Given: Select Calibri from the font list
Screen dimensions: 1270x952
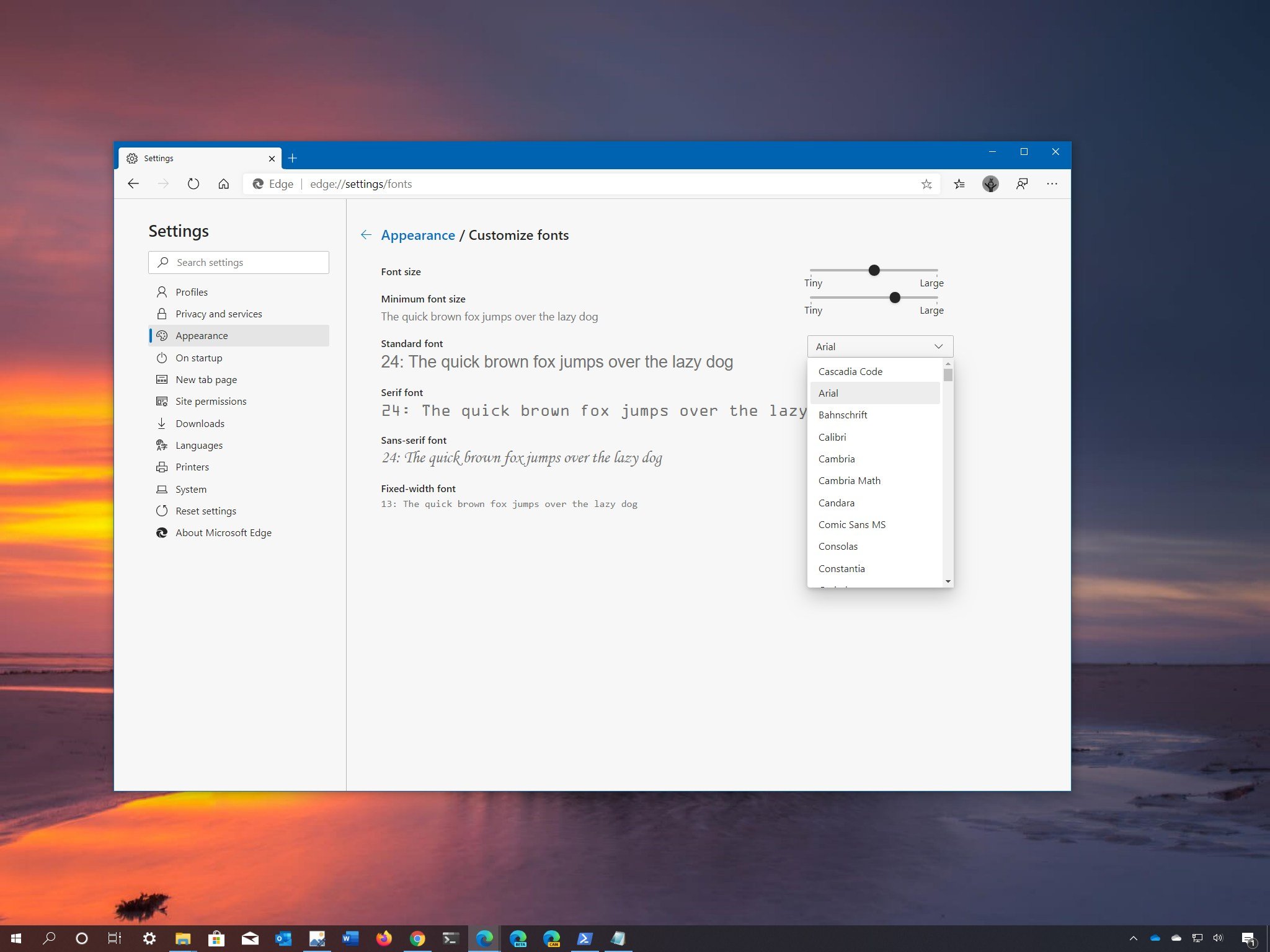Looking at the screenshot, I should tap(832, 436).
